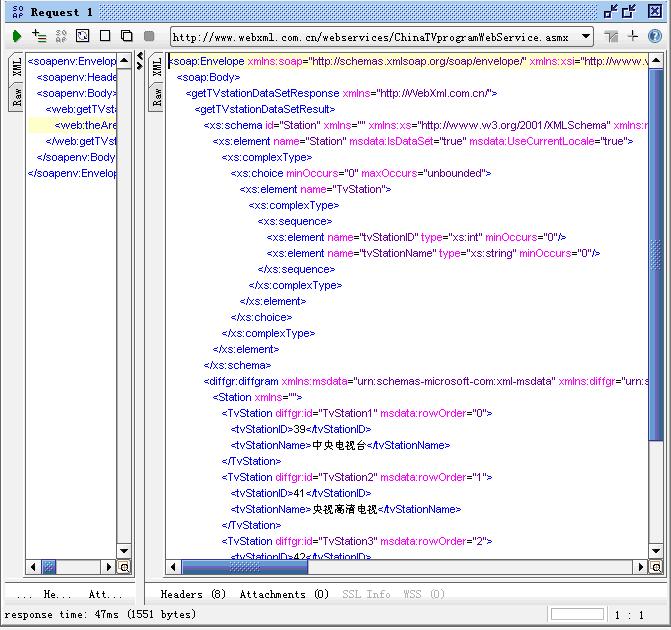Click the recreate default request icon
The height and width of the screenshot is (630, 671).
coord(83,36)
